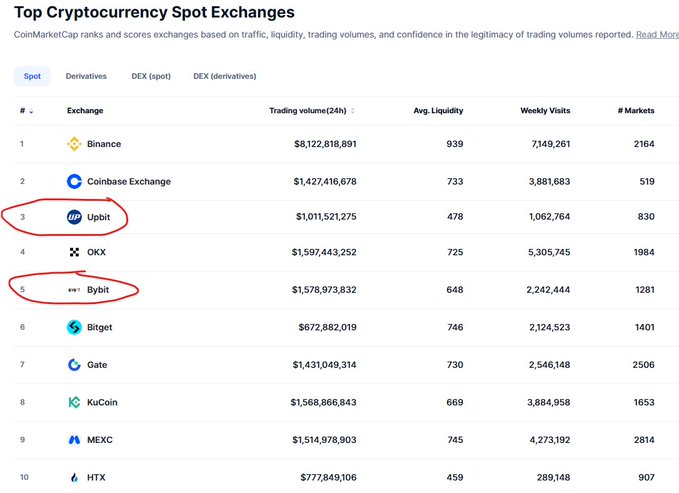Click Bitget liquidity score 746
Screen dimensions: 679x493
point(455,327)
